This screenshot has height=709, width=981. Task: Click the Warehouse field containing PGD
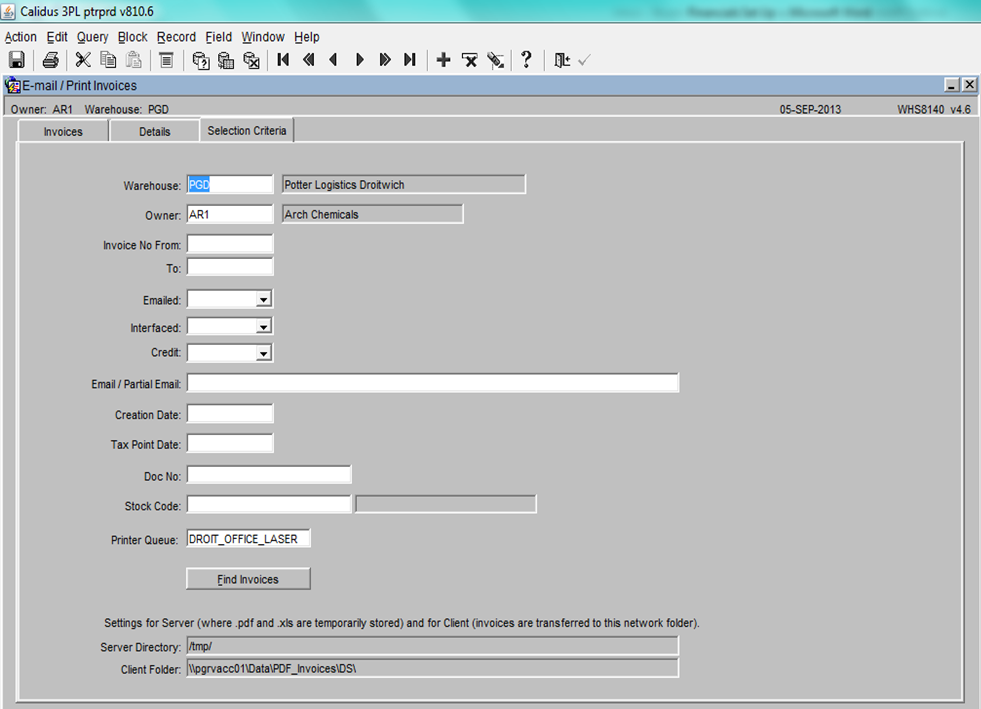point(230,185)
